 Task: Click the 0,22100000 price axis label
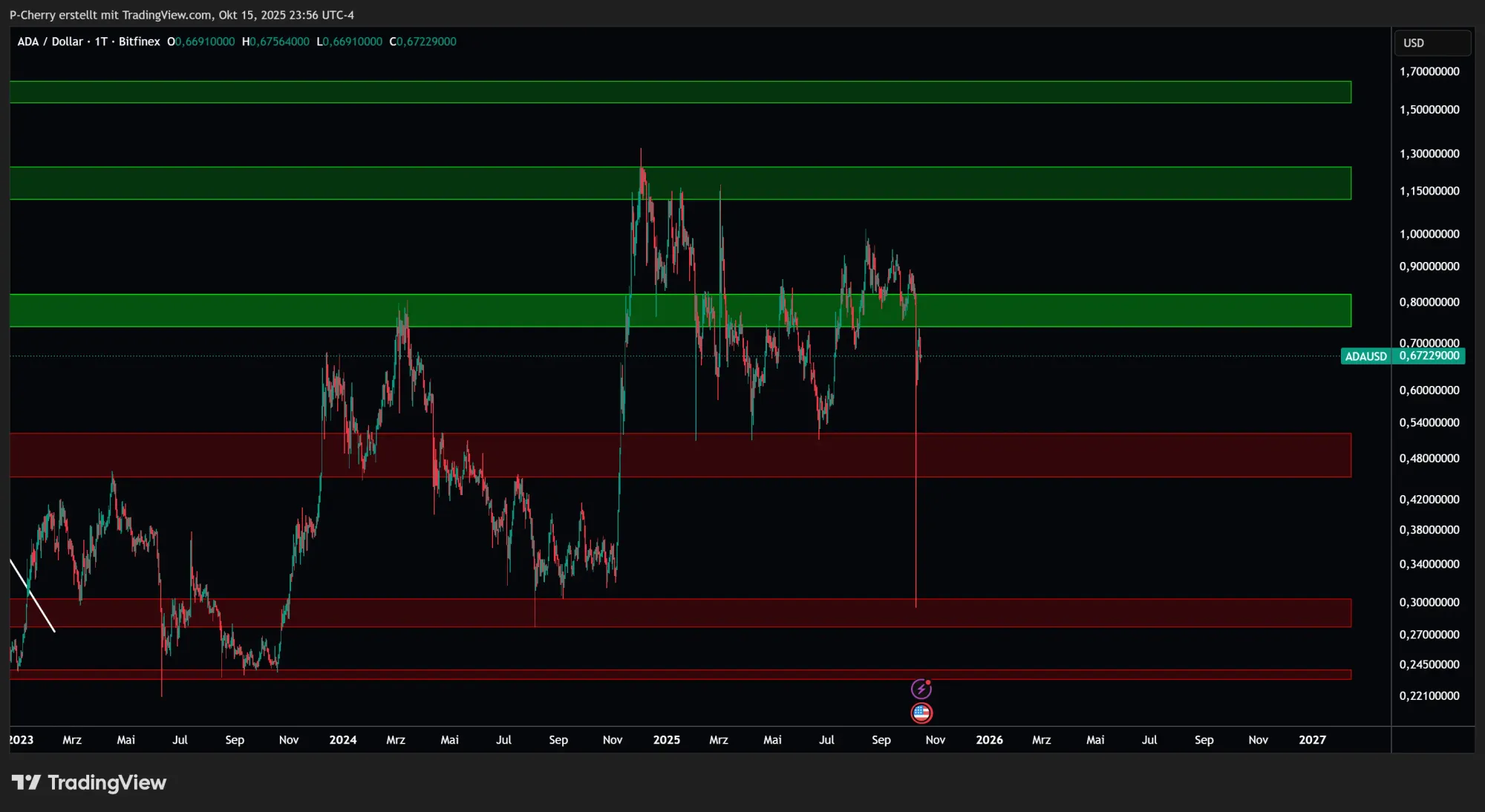tap(1429, 695)
